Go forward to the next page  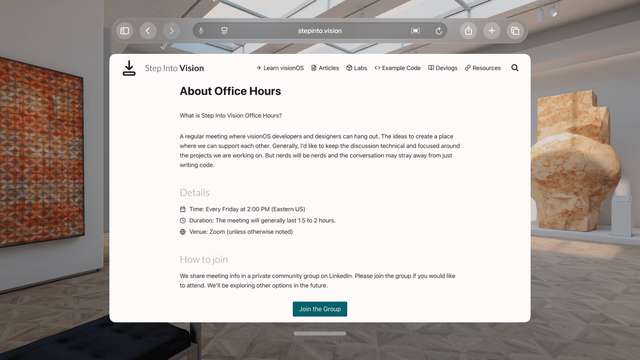tap(171, 31)
